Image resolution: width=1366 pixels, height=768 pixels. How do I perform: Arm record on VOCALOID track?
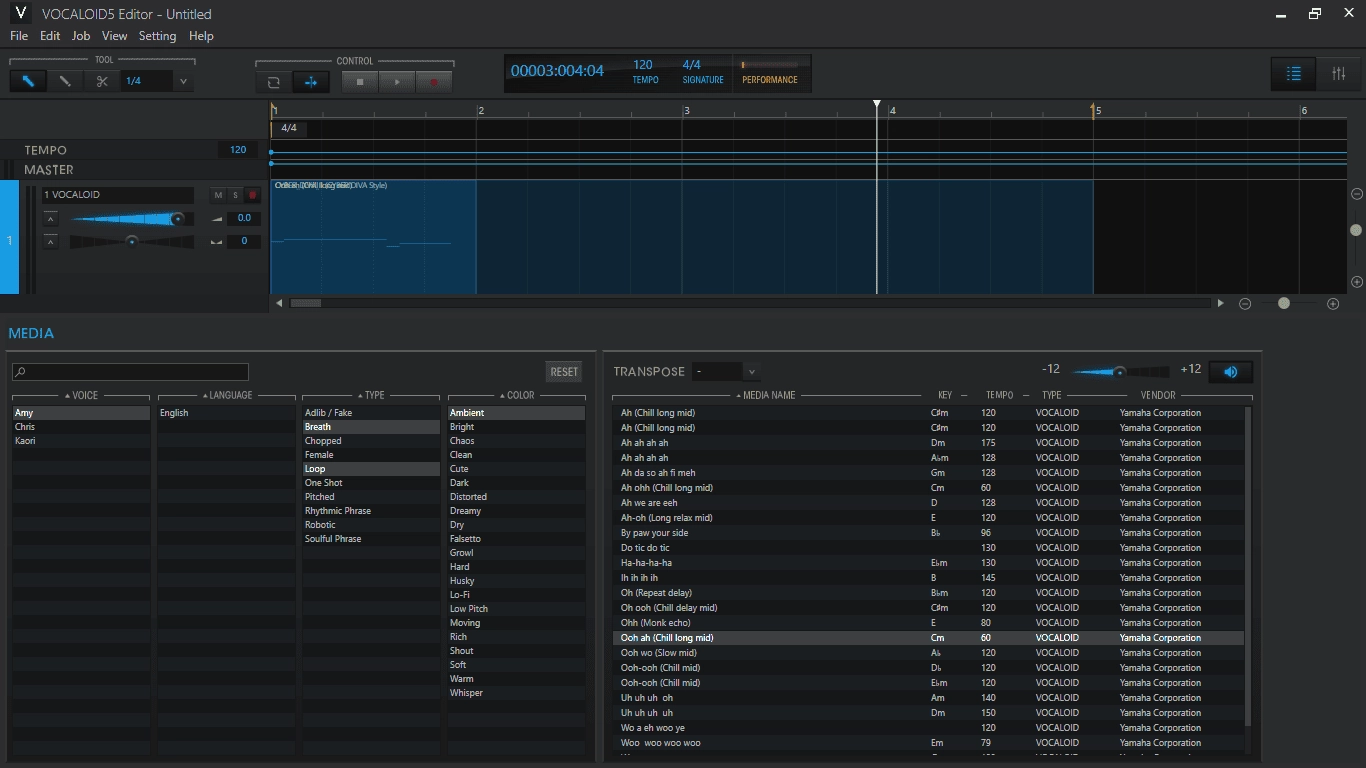coord(252,195)
